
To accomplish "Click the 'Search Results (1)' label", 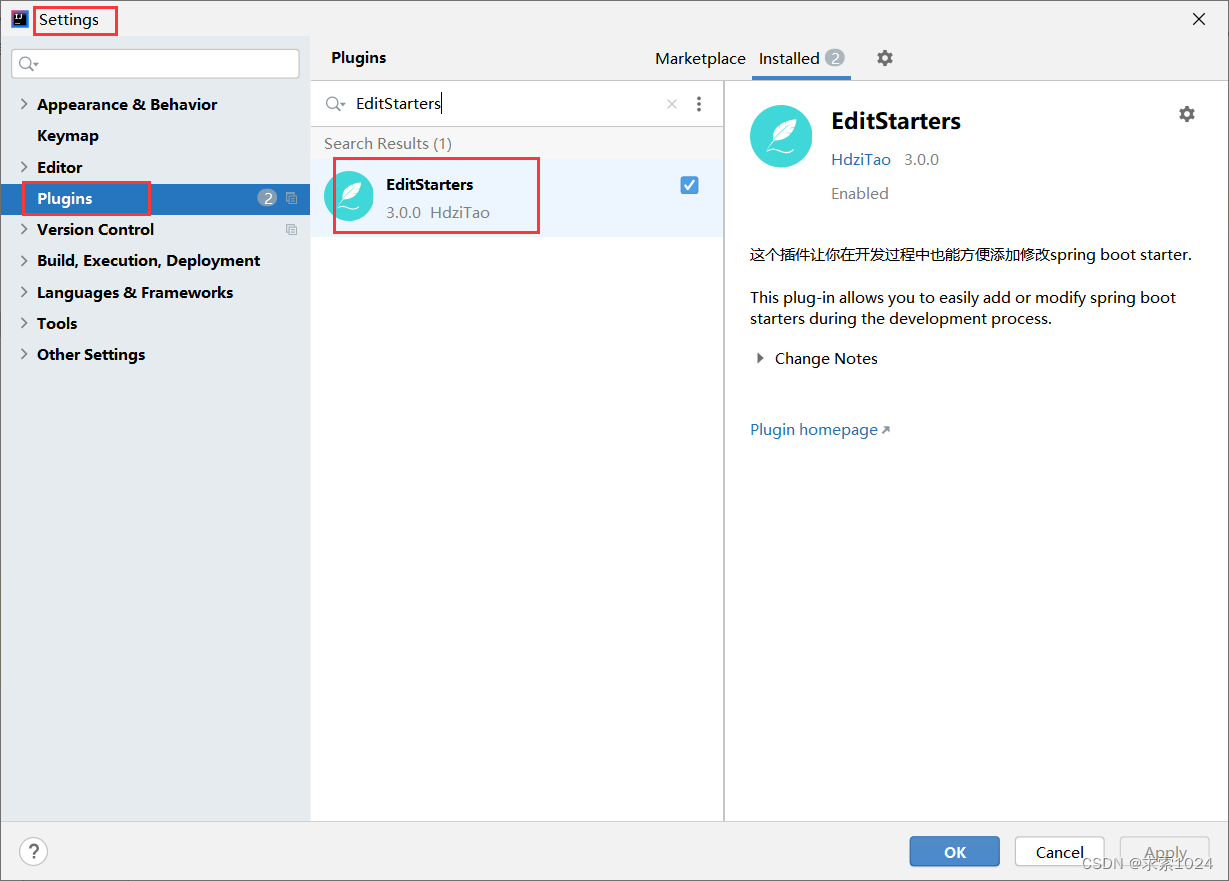I will tap(388, 143).
